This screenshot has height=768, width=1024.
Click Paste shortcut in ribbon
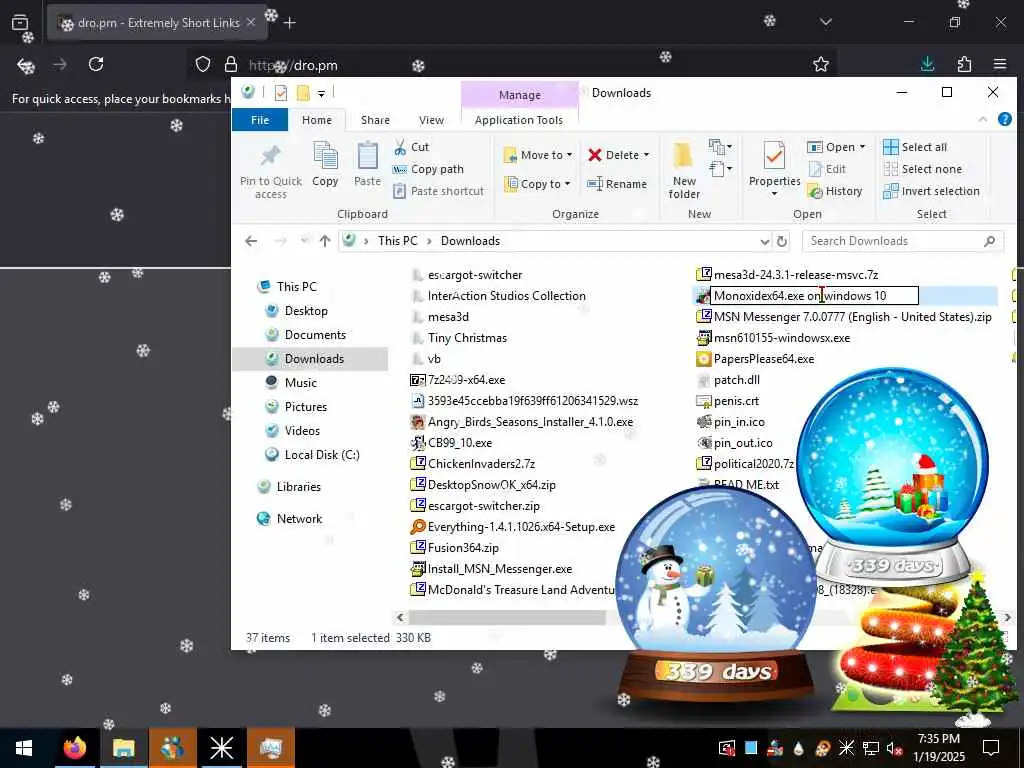[438, 191]
